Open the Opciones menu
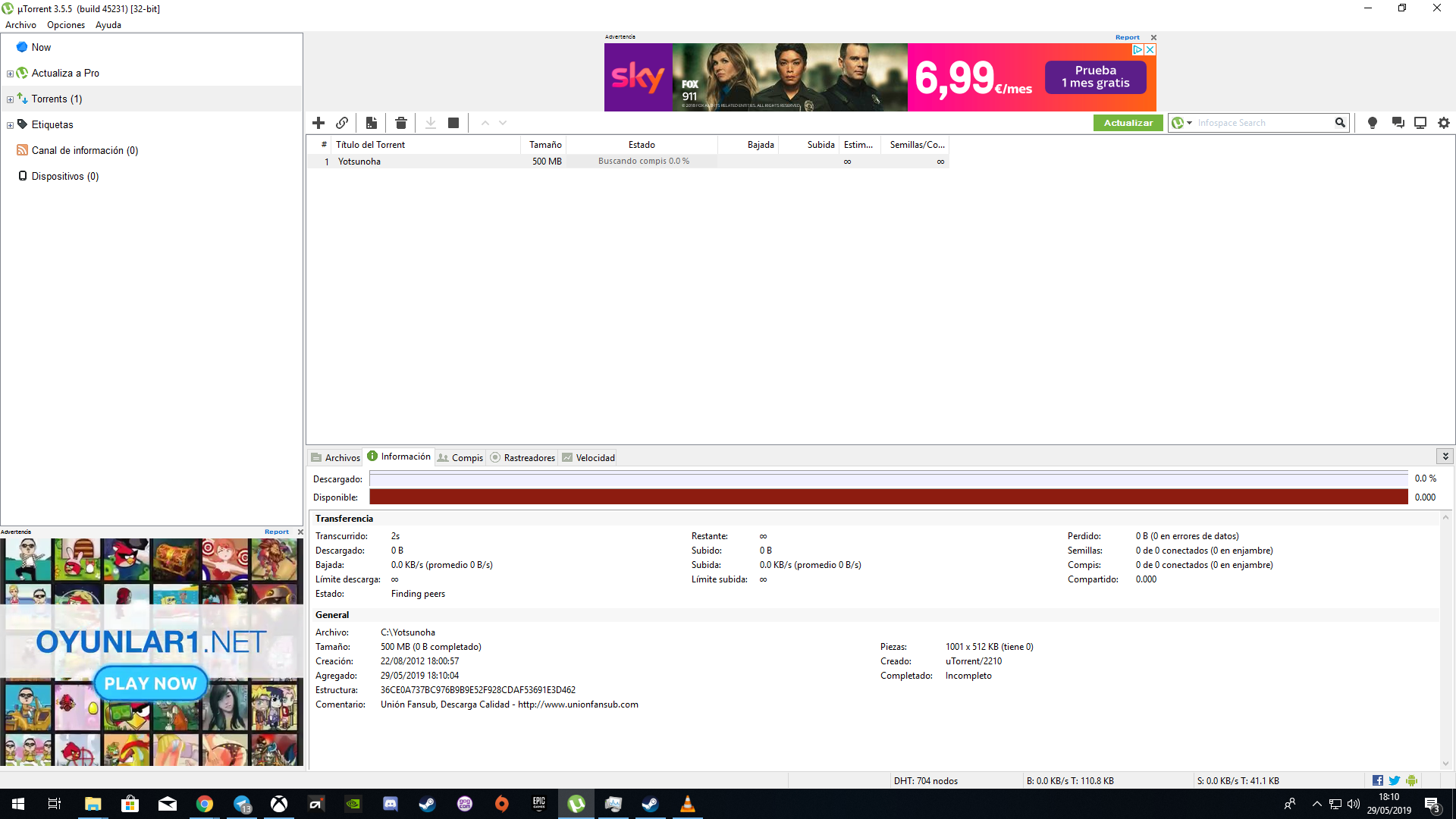 point(66,25)
